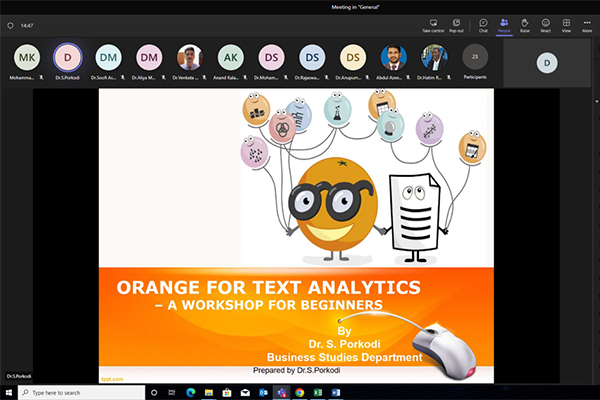Click the self-view D avatar tile
Image resolution: width=600 pixels, height=400 pixels.
click(x=546, y=62)
